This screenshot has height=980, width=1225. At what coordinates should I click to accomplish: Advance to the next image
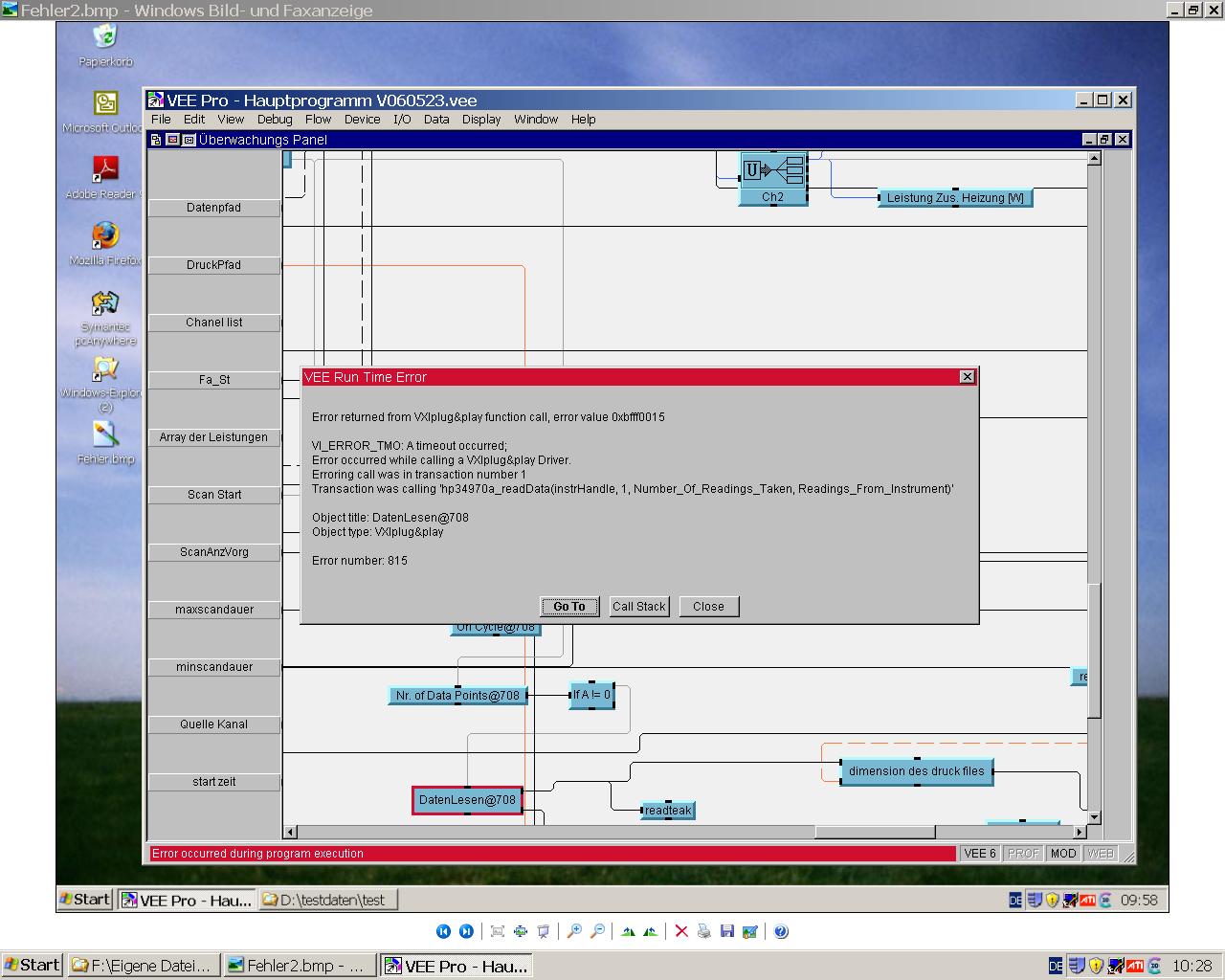466,931
